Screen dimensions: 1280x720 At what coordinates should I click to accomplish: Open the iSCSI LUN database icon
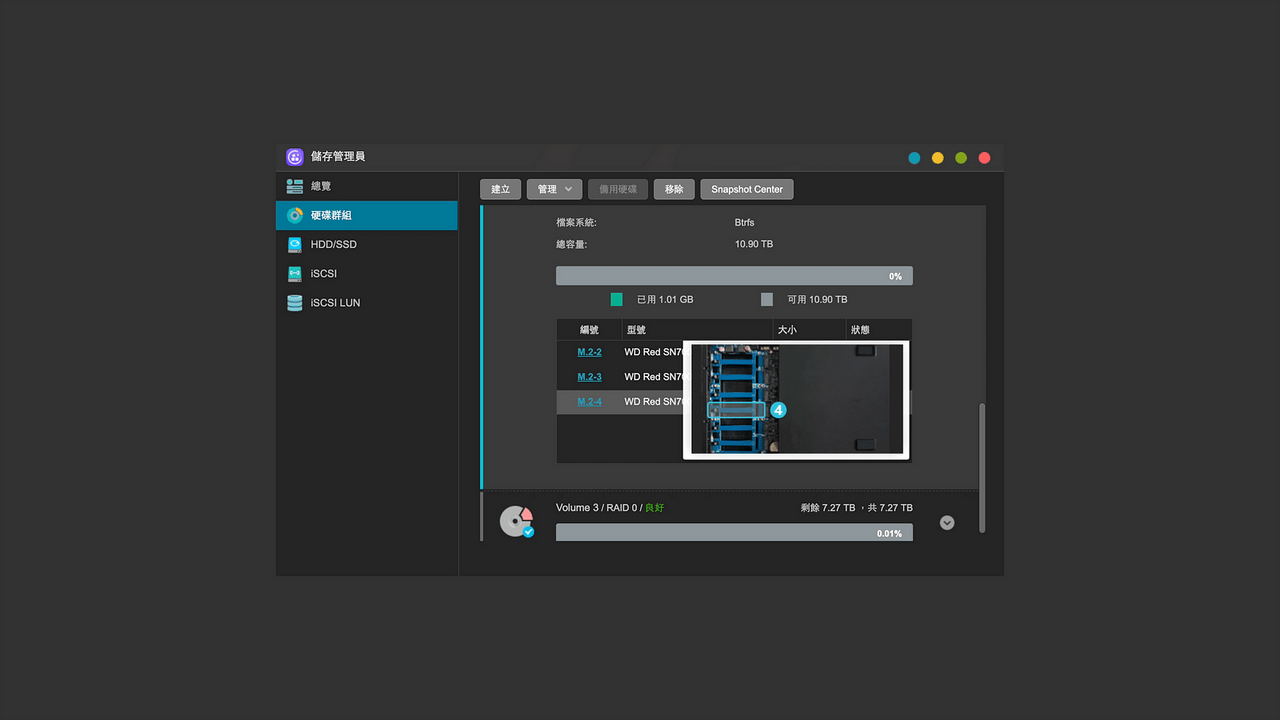295,302
